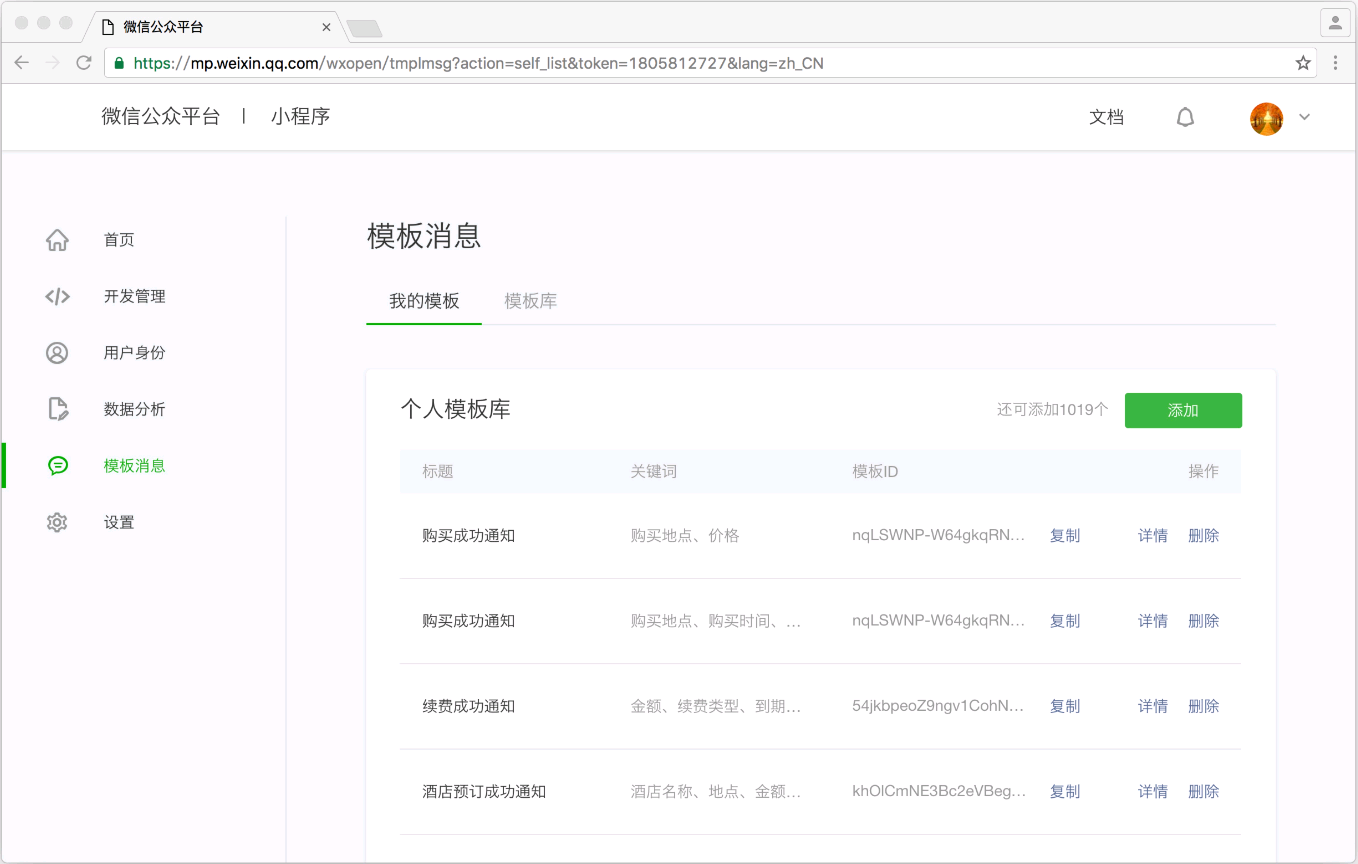Click the 续费成功通知 title cell

(469, 706)
